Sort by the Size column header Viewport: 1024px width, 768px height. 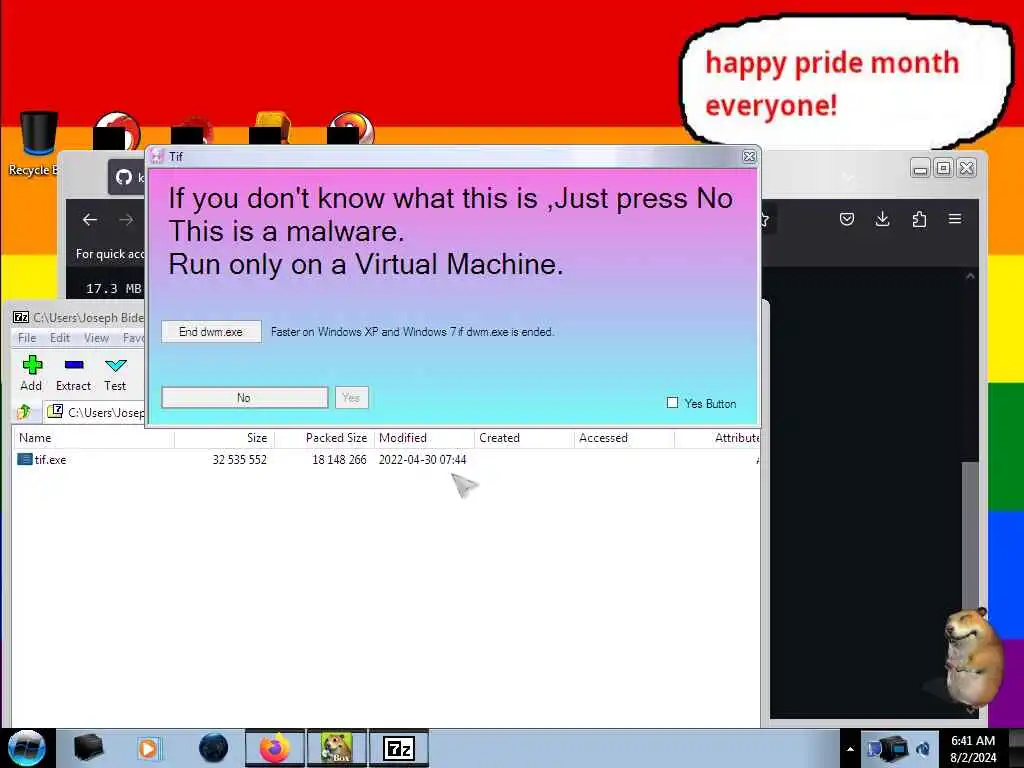pos(224,438)
